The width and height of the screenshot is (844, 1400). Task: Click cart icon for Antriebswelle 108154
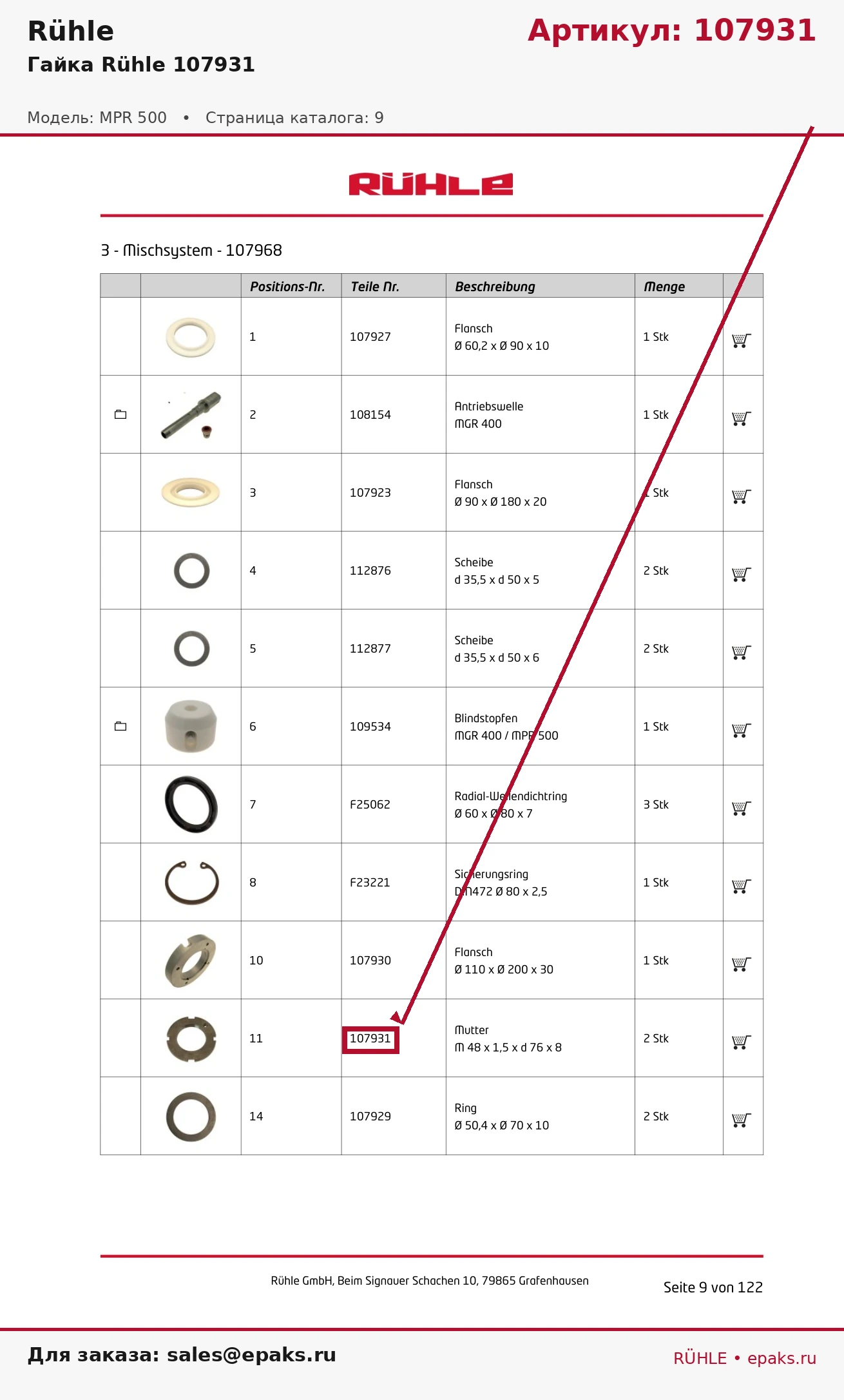[742, 418]
